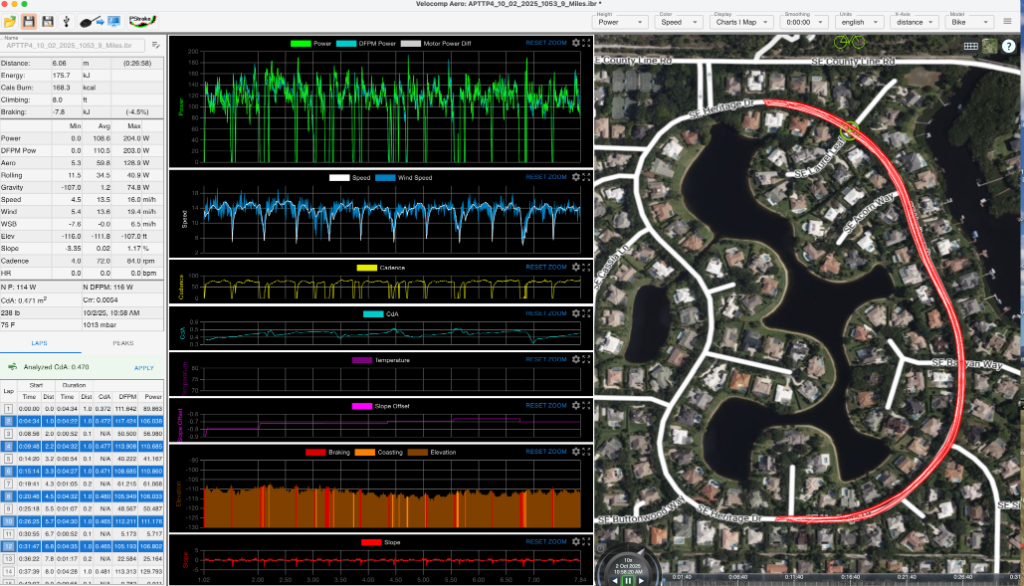Viewport: 1024px width, 586px height.
Task: Open the map help question mark
Action: pos(1008,46)
